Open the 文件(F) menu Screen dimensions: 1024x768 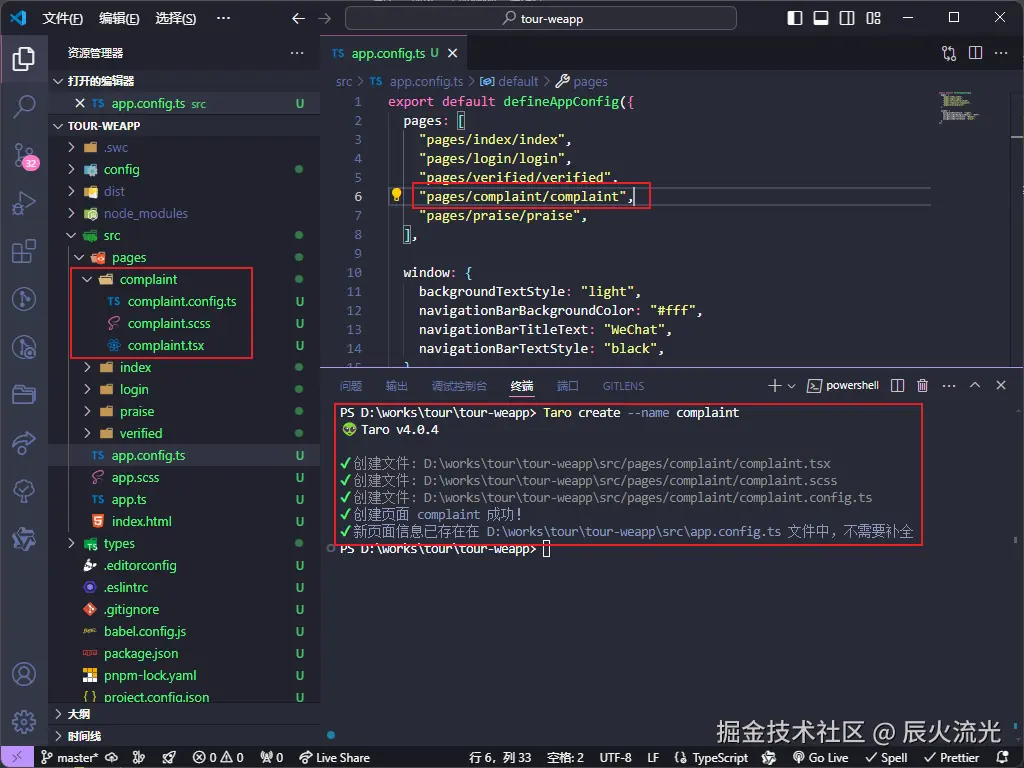[x=63, y=18]
